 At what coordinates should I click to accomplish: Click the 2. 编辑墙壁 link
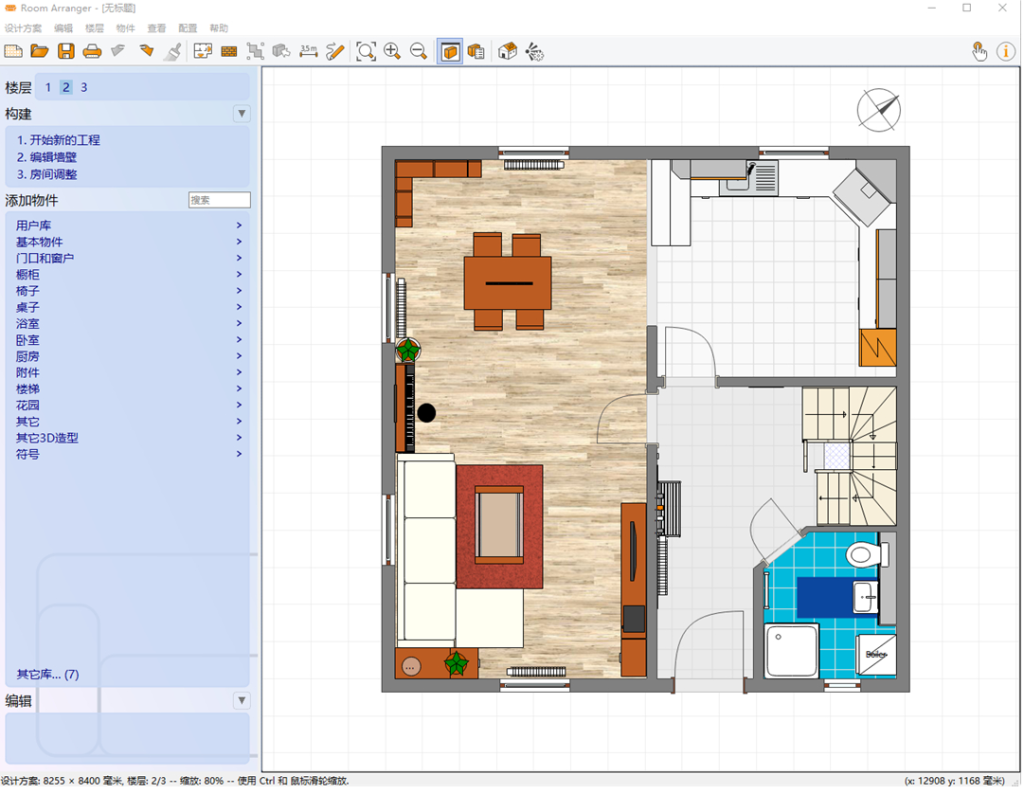click(x=46, y=157)
